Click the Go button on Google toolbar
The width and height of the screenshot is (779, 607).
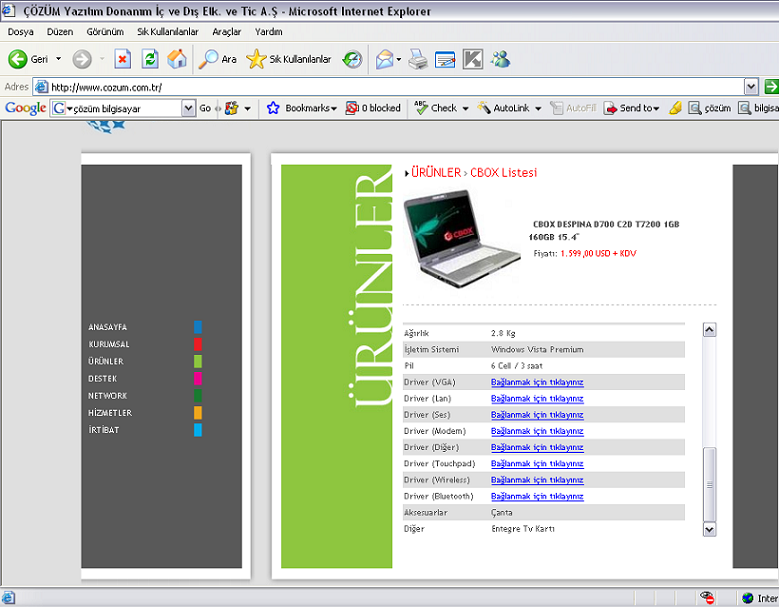tap(205, 108)
